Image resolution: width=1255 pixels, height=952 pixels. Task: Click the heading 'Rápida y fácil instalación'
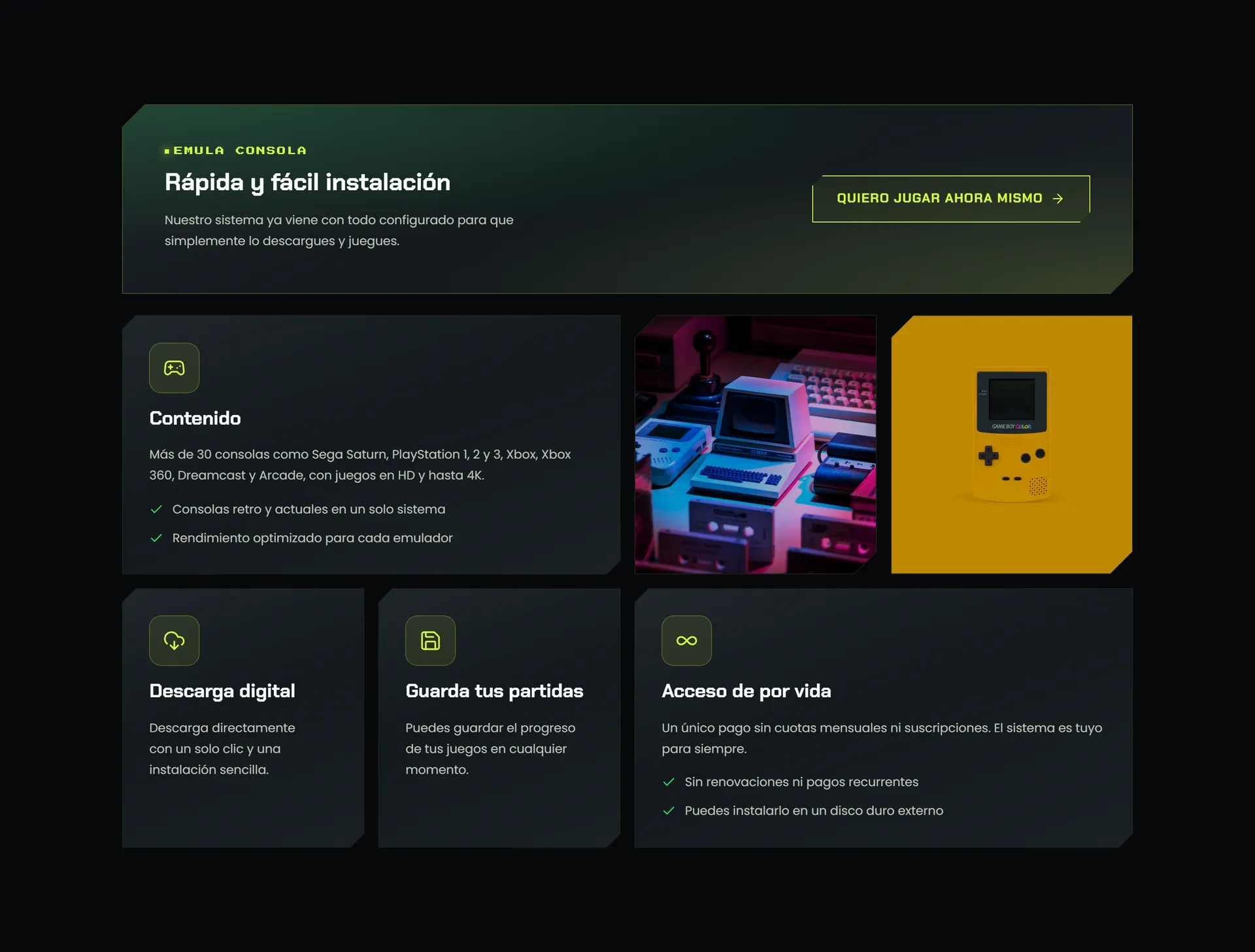[x=307, y=182]
